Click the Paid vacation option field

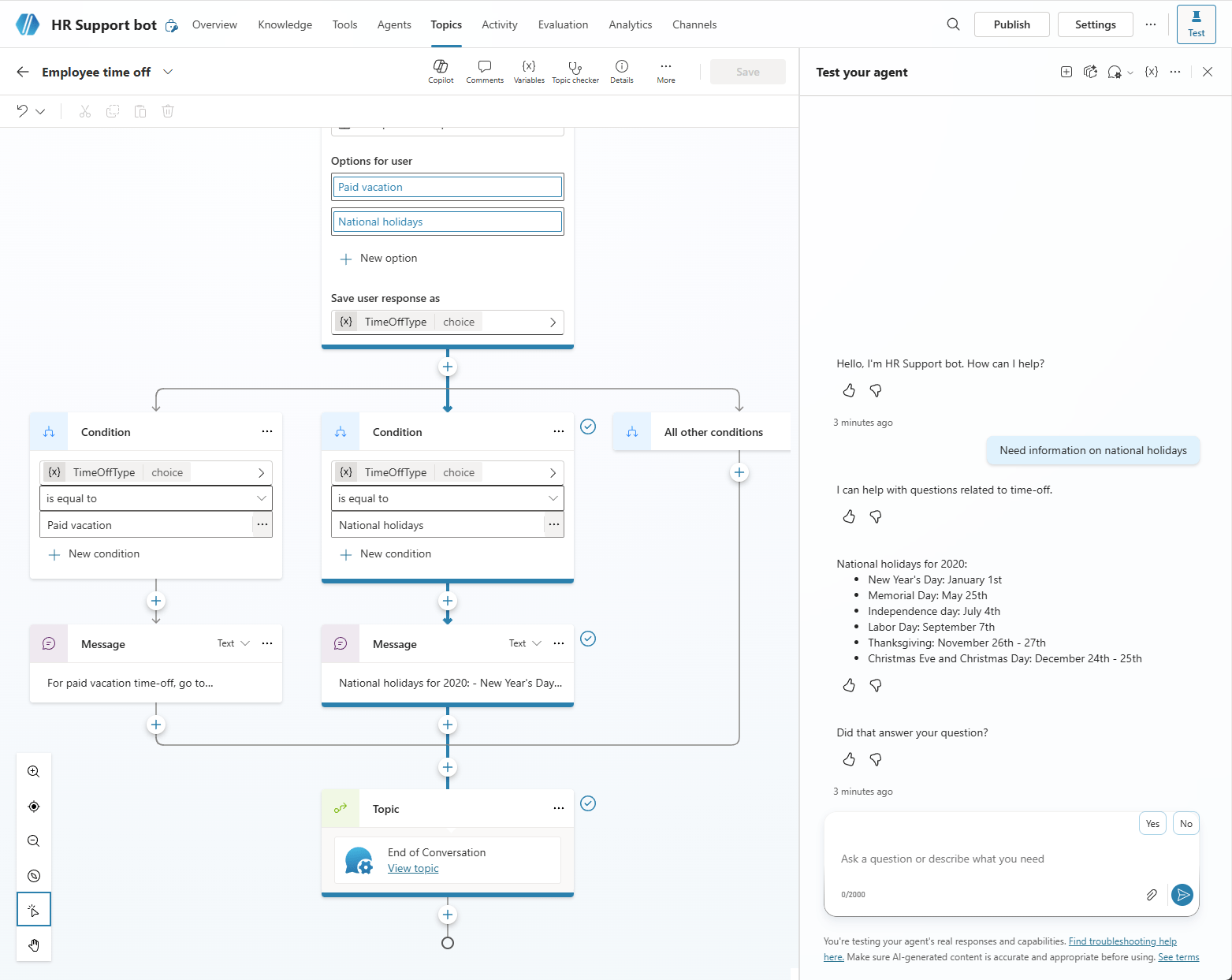448,187
